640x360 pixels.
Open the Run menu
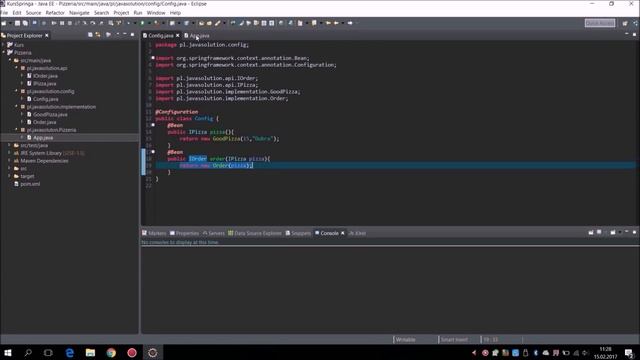pos(138,13)
